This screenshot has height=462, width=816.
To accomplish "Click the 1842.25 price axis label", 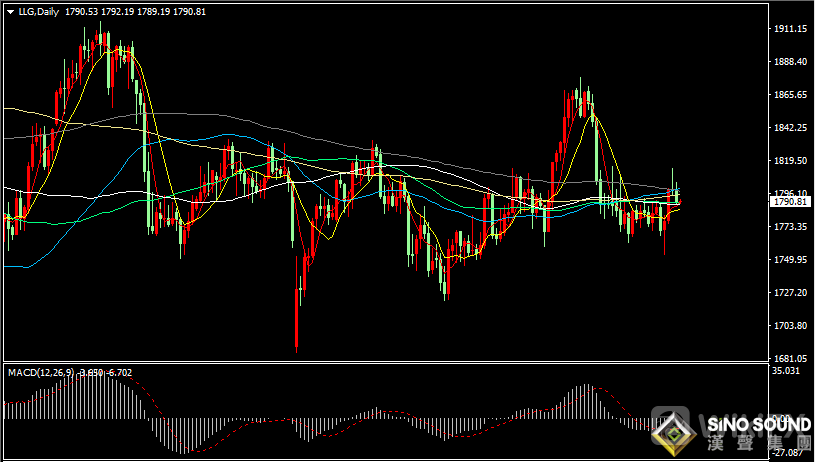I will pyautogui.click(x=790, y=128).
